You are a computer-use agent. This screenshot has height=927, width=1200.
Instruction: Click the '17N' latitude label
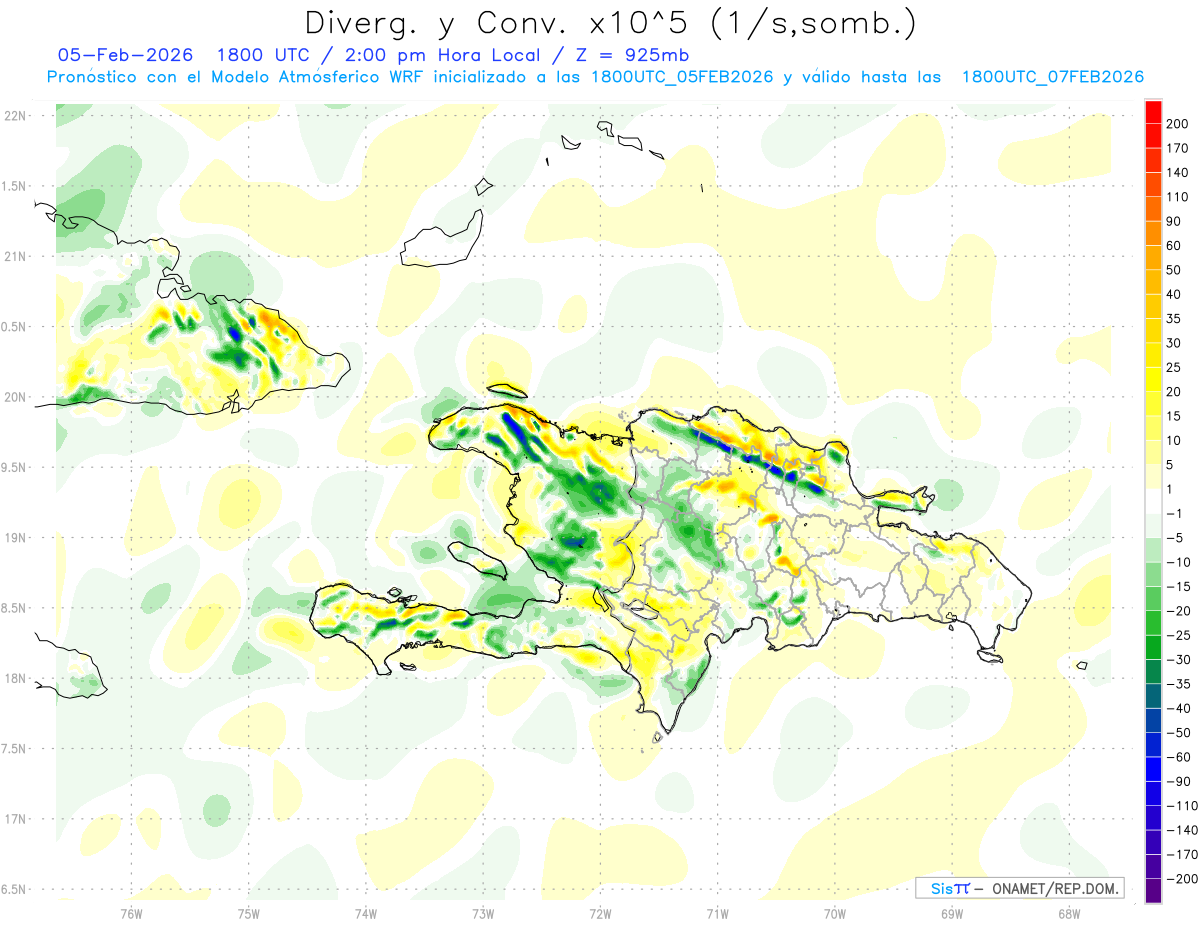point(15,819)
